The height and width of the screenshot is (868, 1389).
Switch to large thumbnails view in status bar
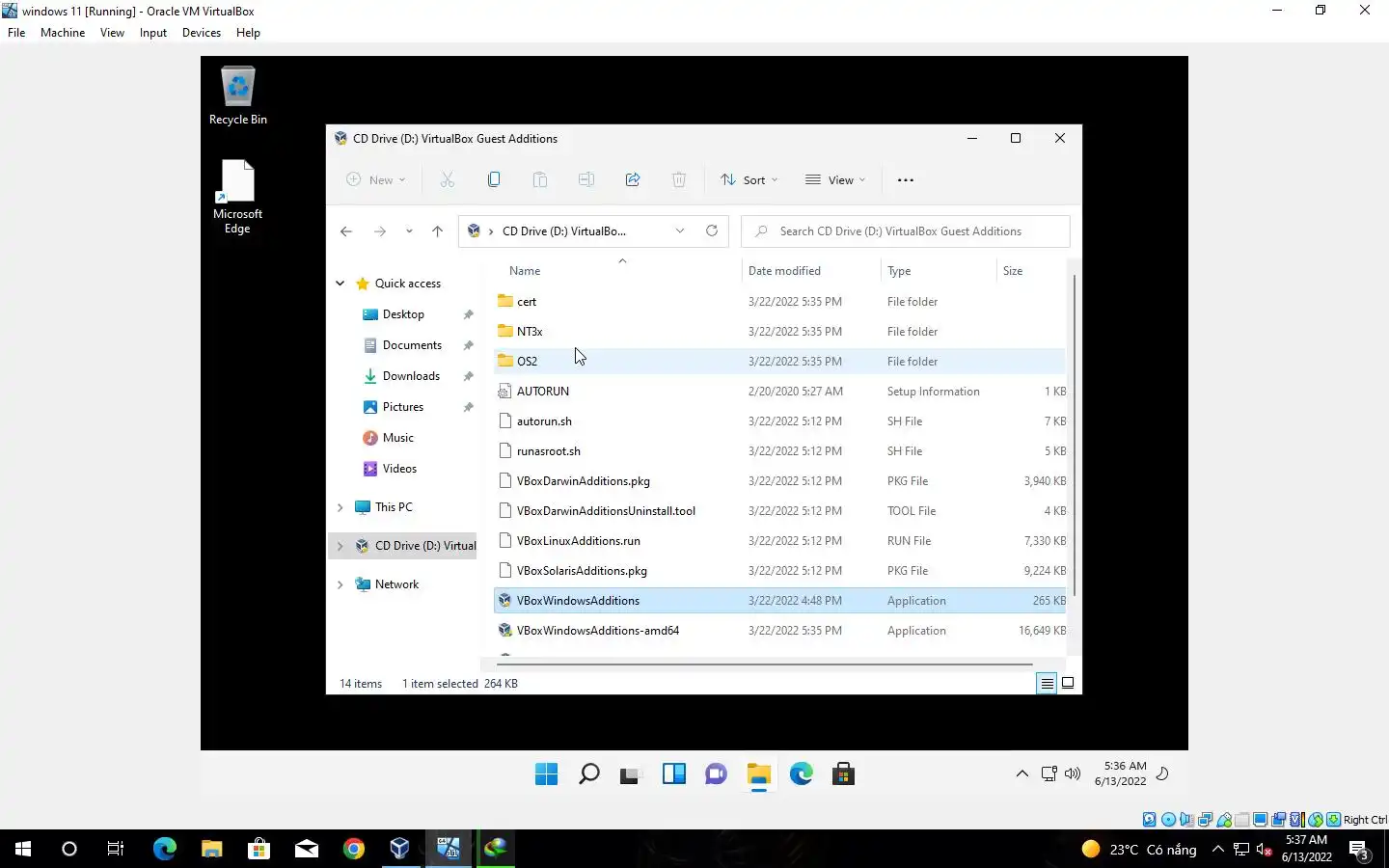(1068, 683)
